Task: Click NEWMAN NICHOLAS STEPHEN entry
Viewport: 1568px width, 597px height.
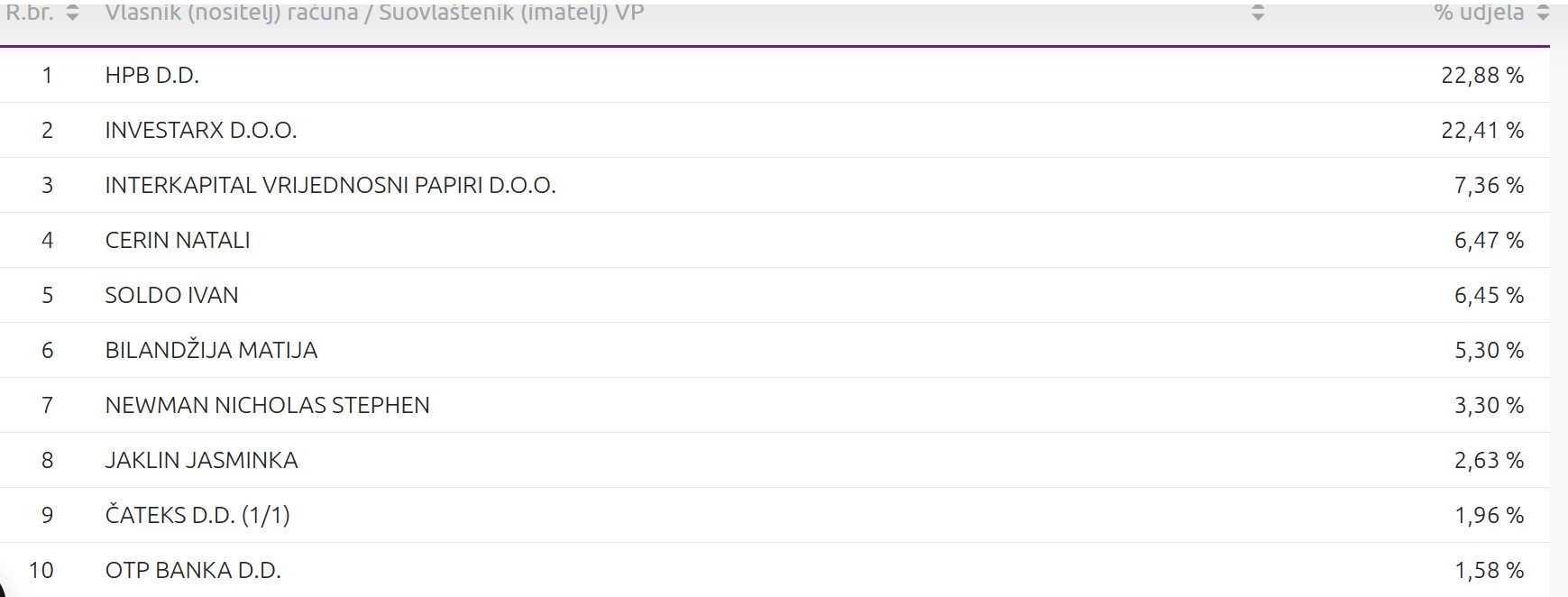Action: 267,406
